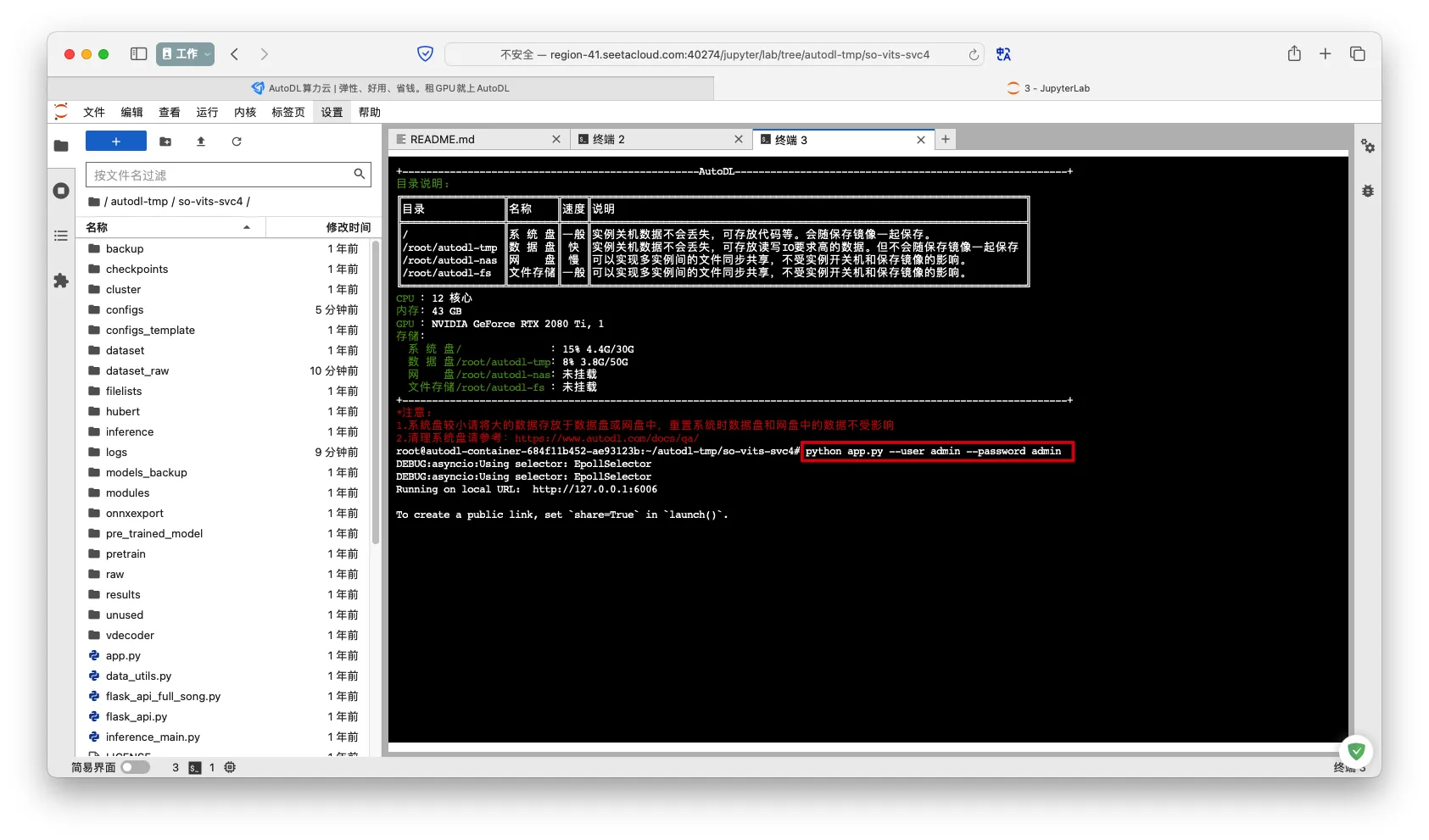Open the debugger bug icon
Image resolution: width=1429 pixels, height=840 pixels.
[x=1367, y=191]
